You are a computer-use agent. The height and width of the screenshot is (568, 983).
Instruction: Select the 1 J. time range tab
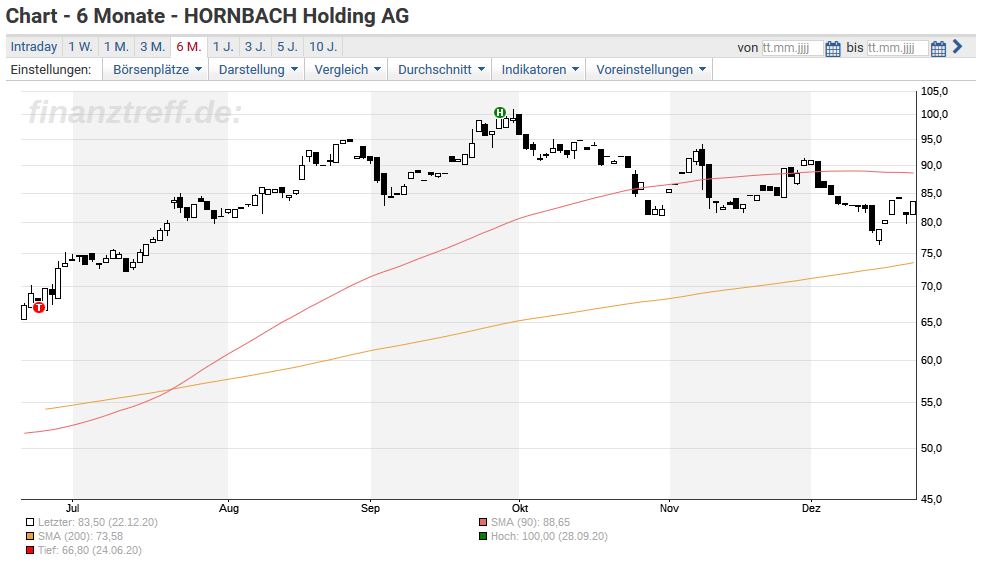pyautogui.click(x=223, y=47)
